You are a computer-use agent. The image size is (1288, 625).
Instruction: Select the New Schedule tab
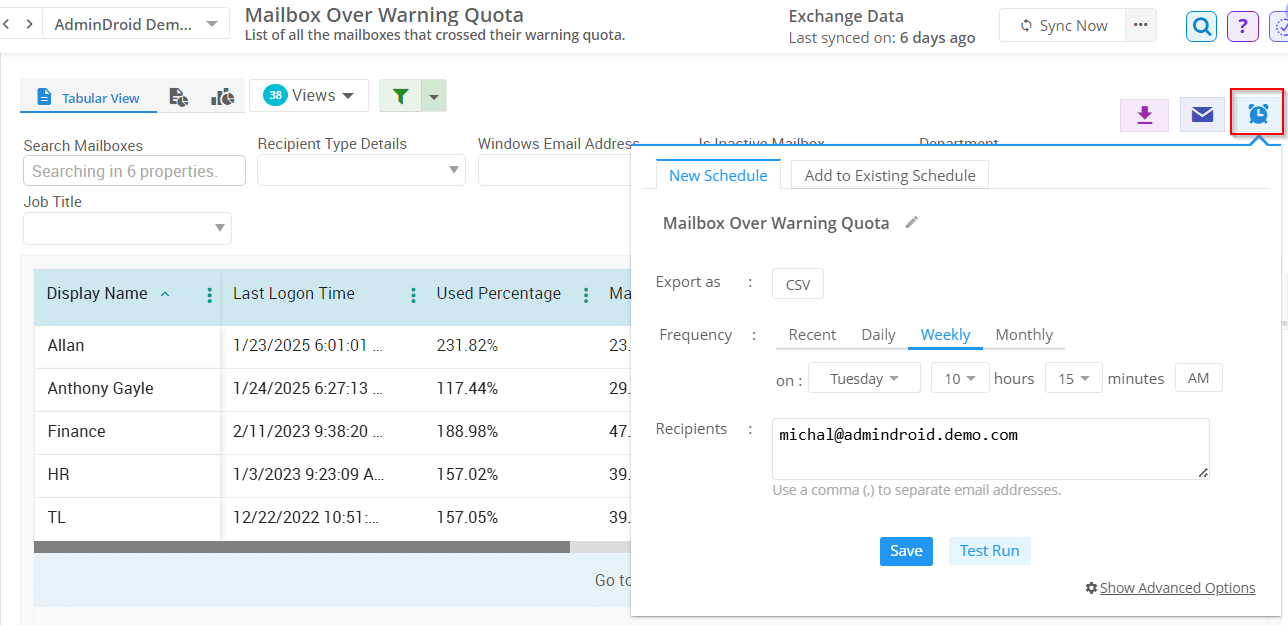(718, 174)
